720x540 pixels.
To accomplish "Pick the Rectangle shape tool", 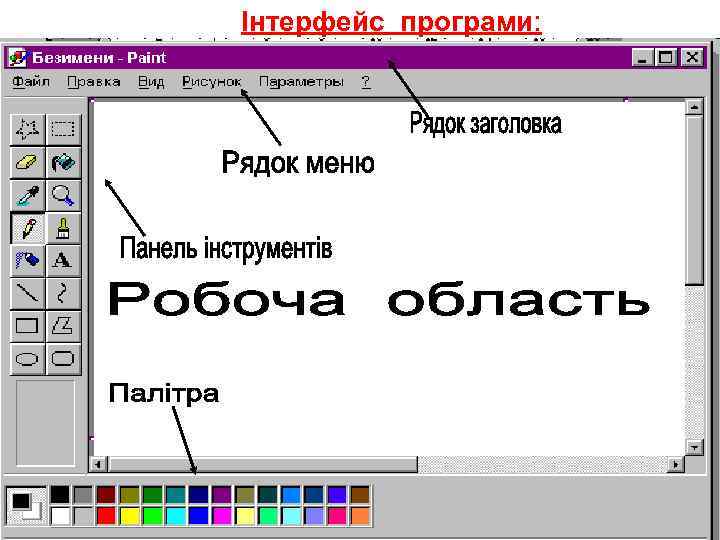I will coord(28,326).
